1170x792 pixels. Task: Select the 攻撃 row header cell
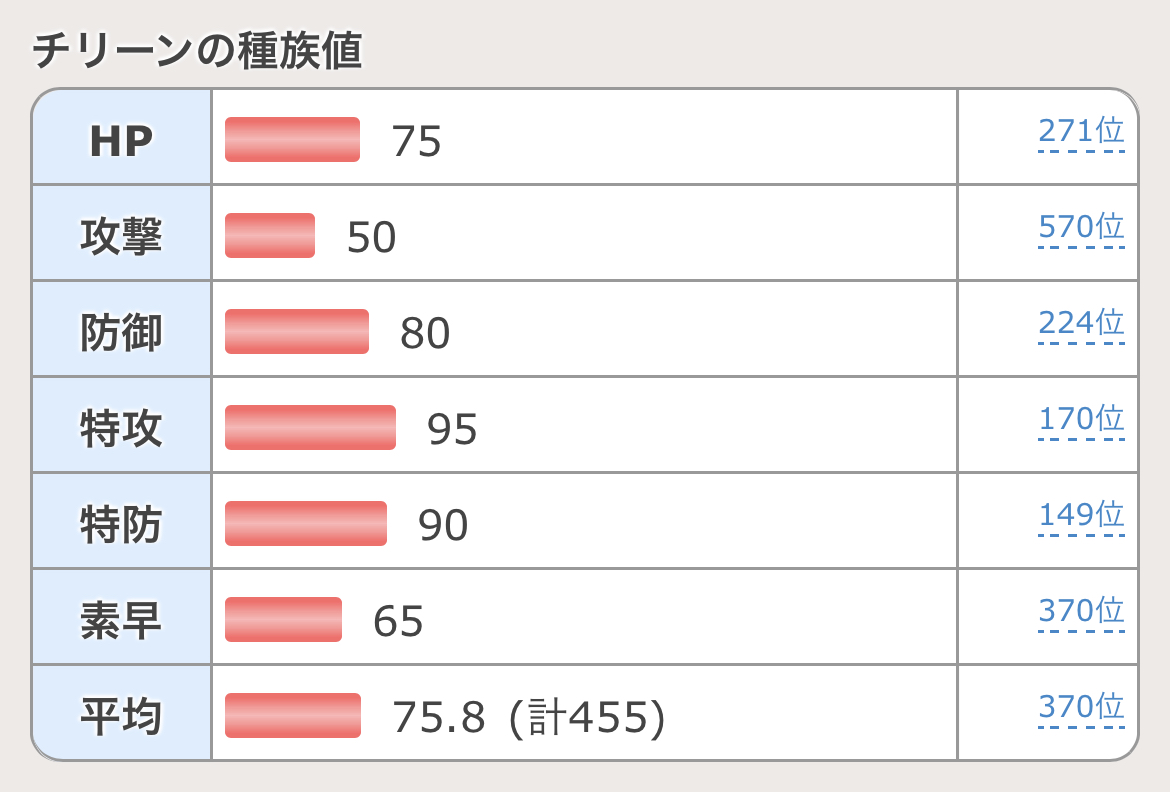(121, 236)
